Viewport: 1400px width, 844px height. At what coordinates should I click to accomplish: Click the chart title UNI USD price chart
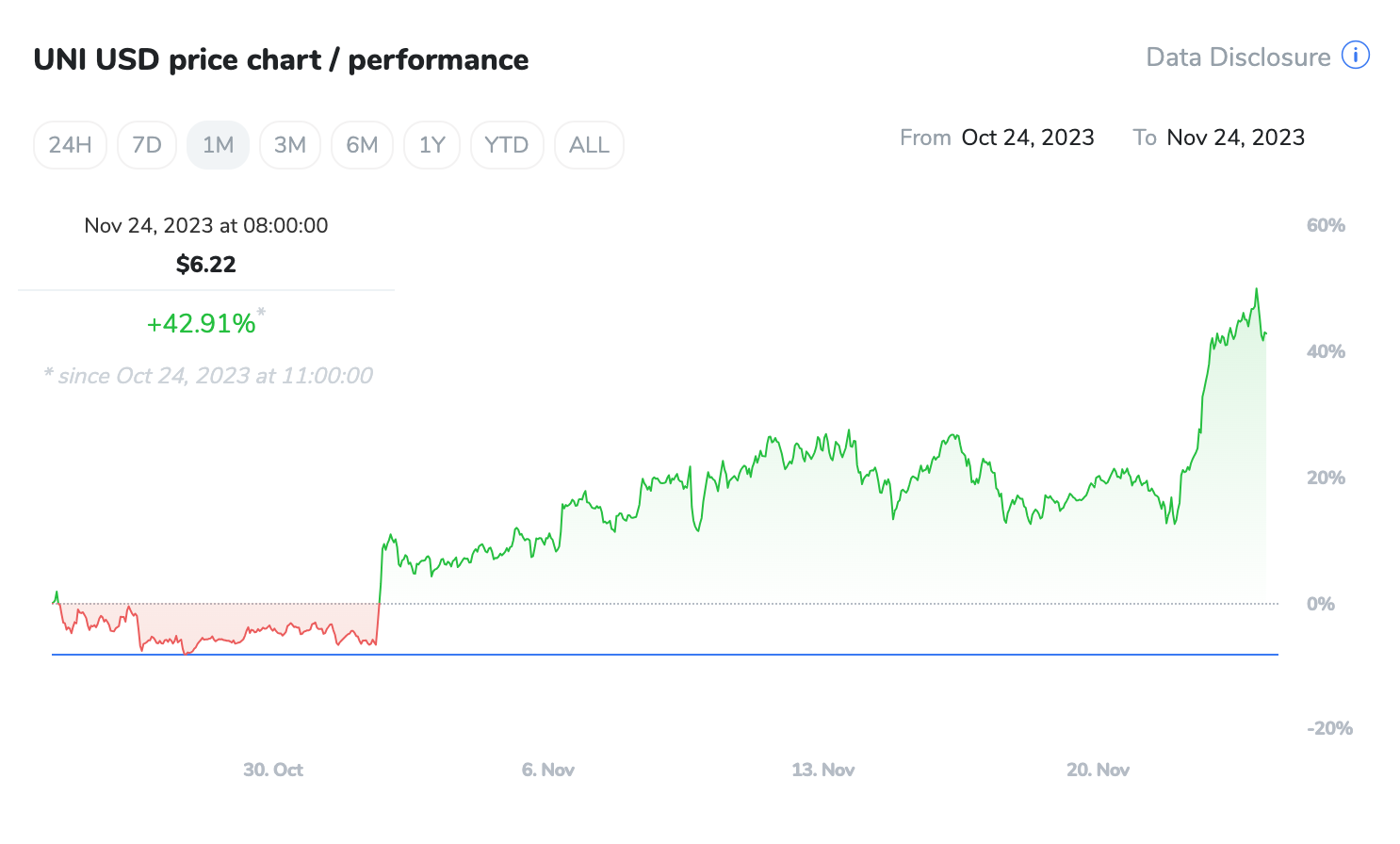pos(282,58)
